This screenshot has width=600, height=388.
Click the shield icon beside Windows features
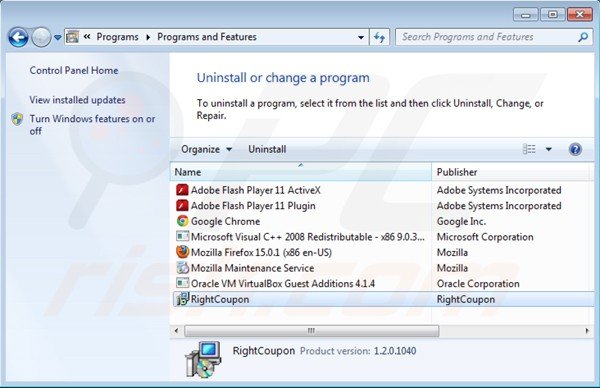17,119
